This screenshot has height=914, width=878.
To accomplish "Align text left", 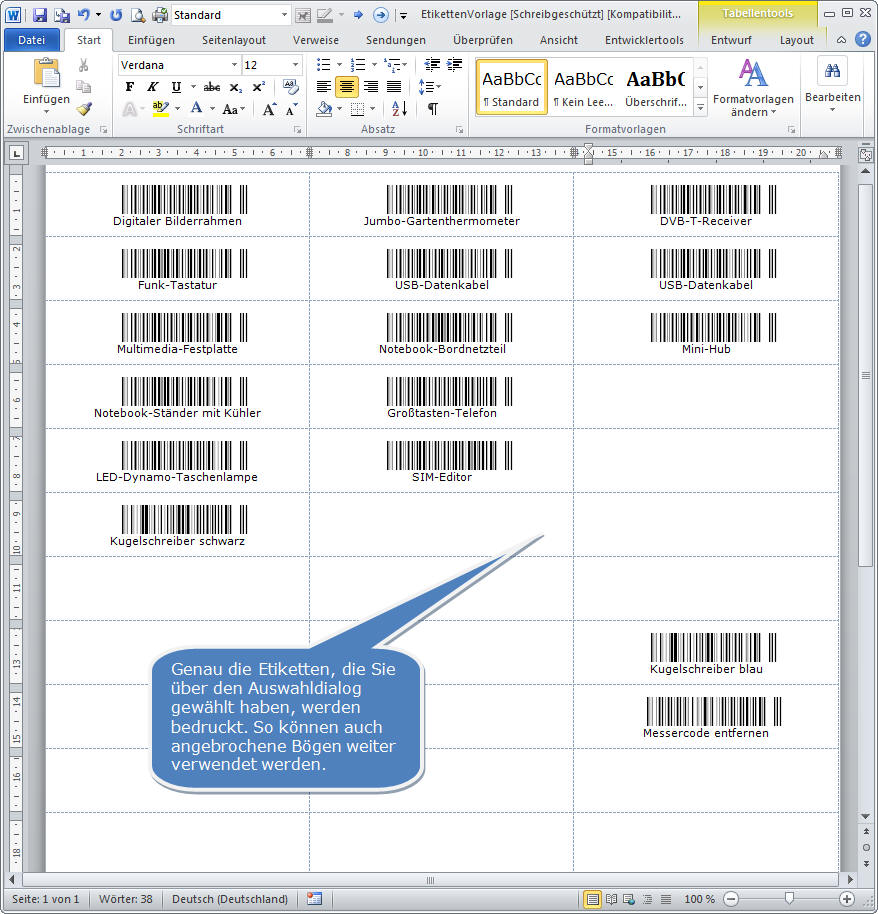I will pos(324,87).
